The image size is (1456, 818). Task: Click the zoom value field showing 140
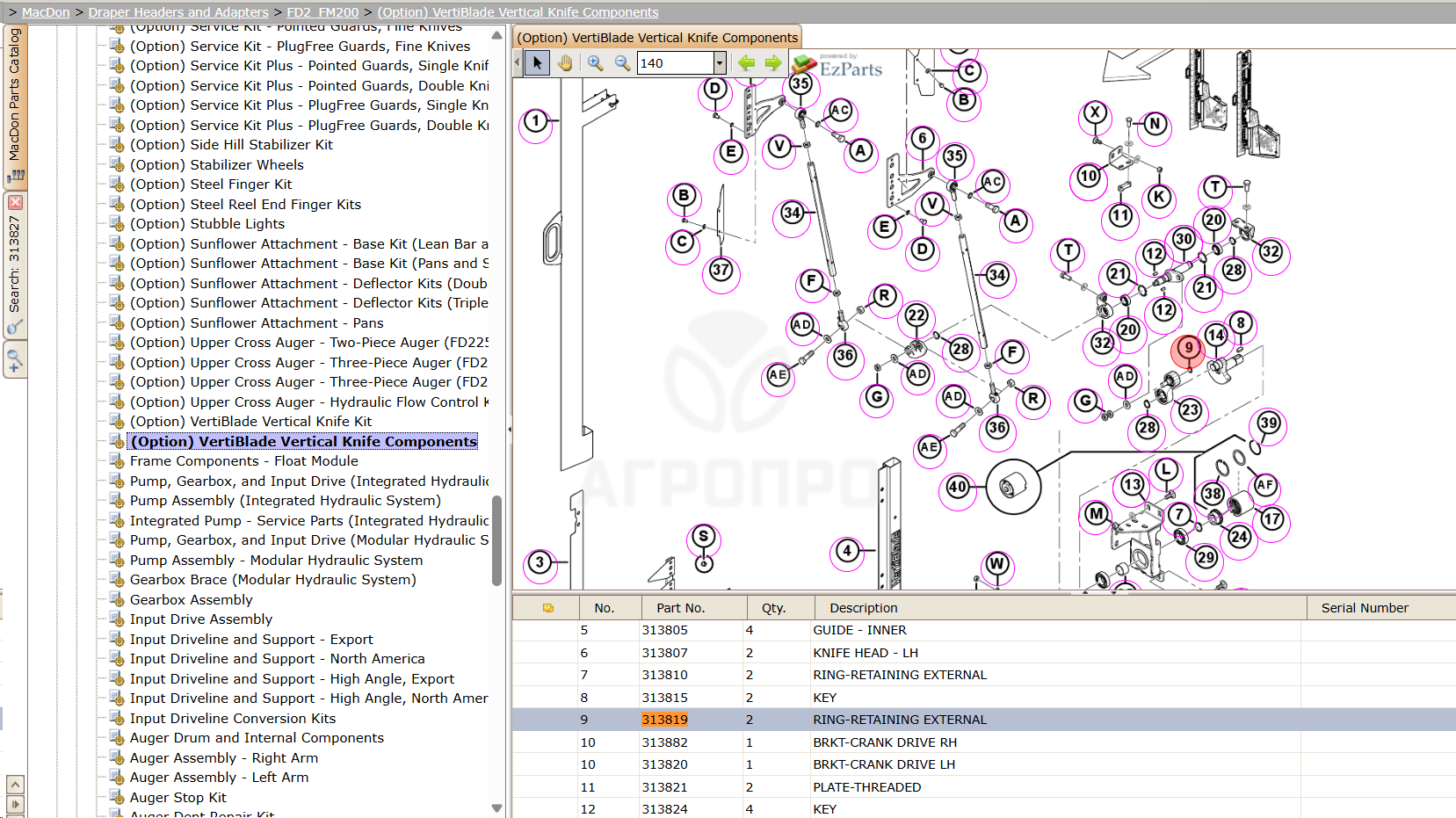675,63
